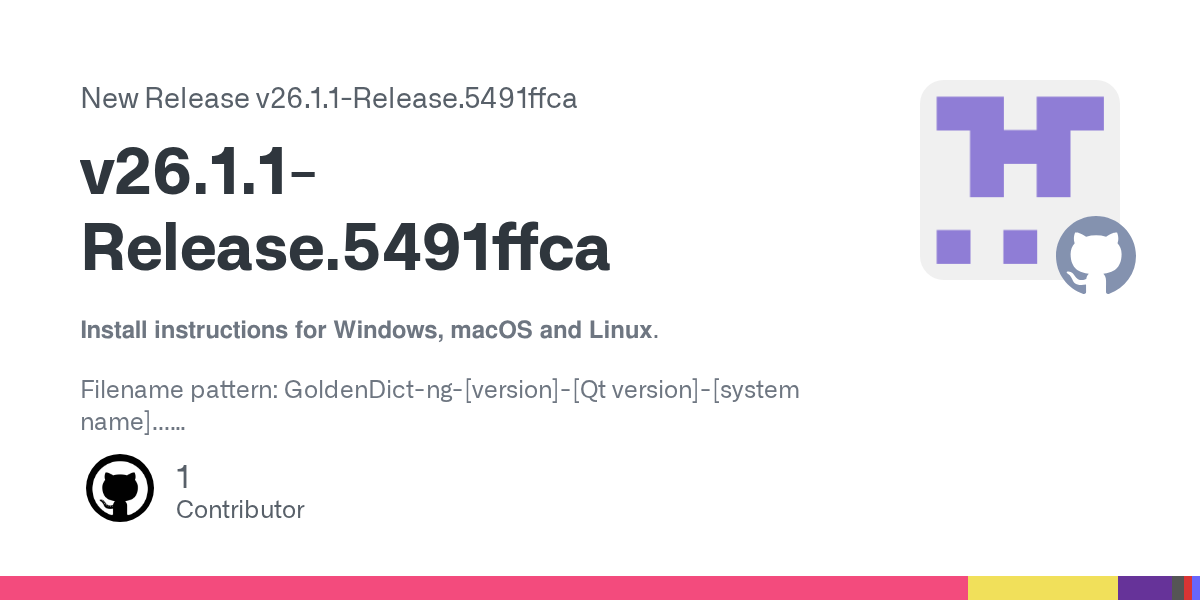Select the red language bar segment
This screenshot has width=1200, height=600.
1187,588
